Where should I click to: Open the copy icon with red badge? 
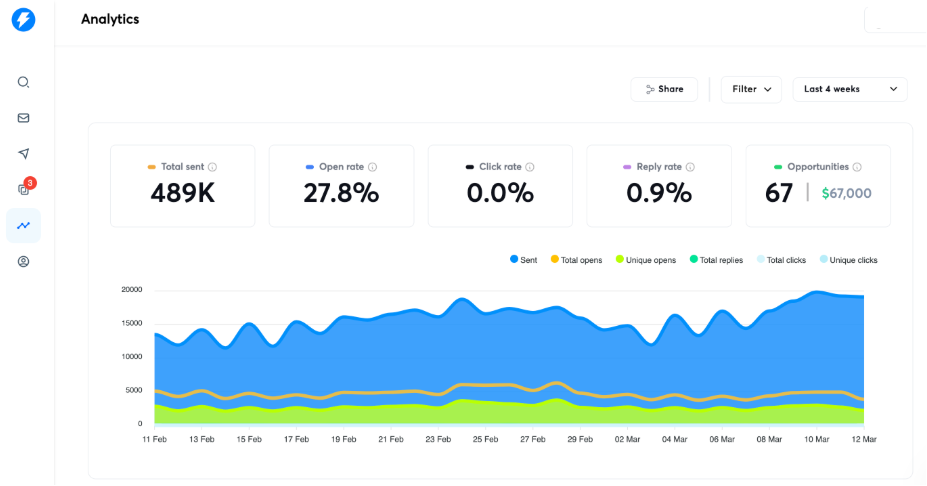[24, 190]
